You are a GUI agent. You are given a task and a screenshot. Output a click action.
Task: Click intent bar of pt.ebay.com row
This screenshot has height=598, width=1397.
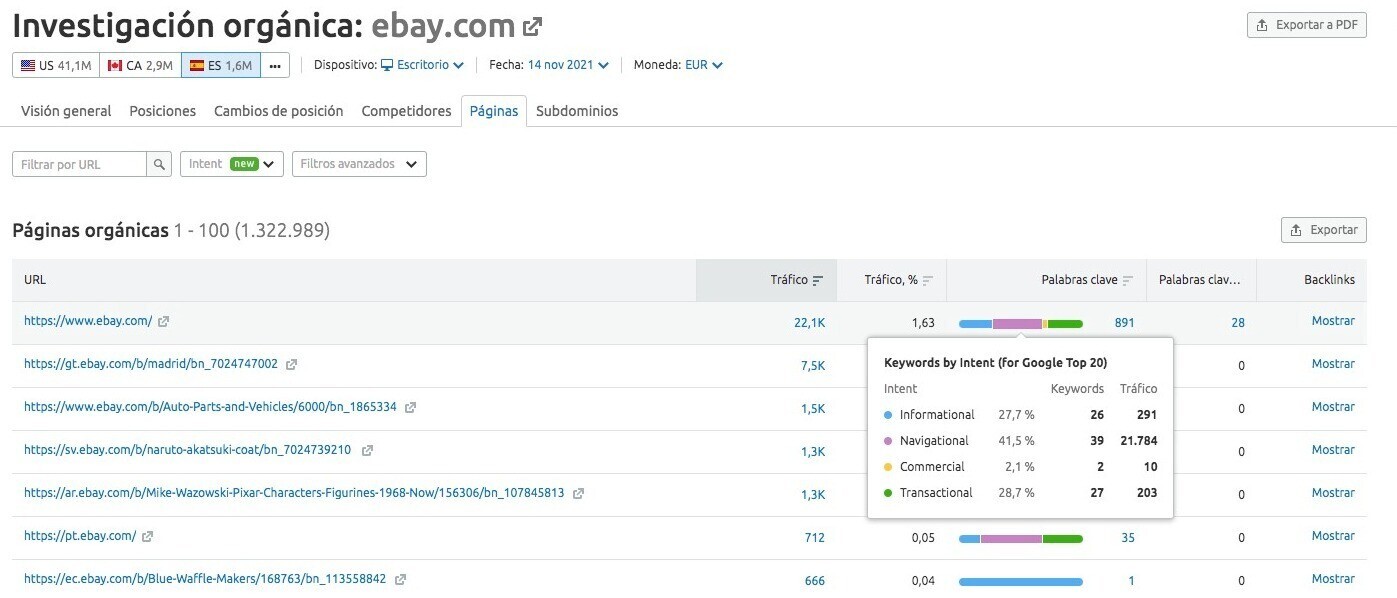pyautogui.click(x=1020, y=539)
